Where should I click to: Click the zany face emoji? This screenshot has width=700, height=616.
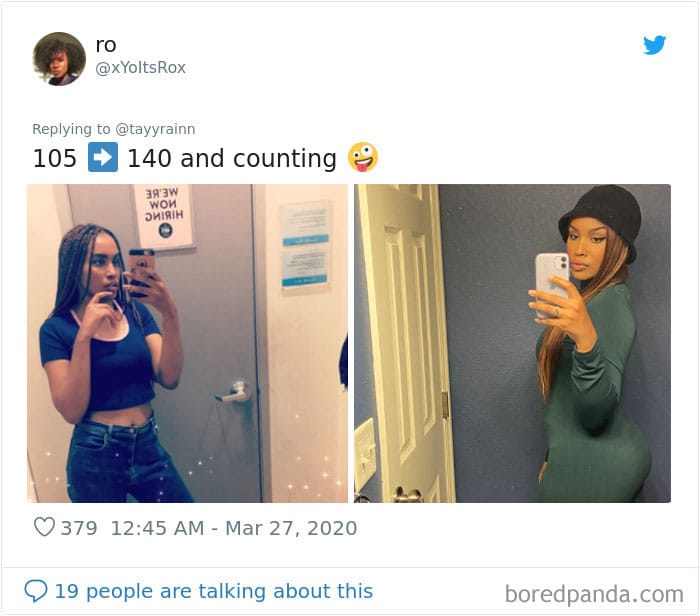coord(363,157)
